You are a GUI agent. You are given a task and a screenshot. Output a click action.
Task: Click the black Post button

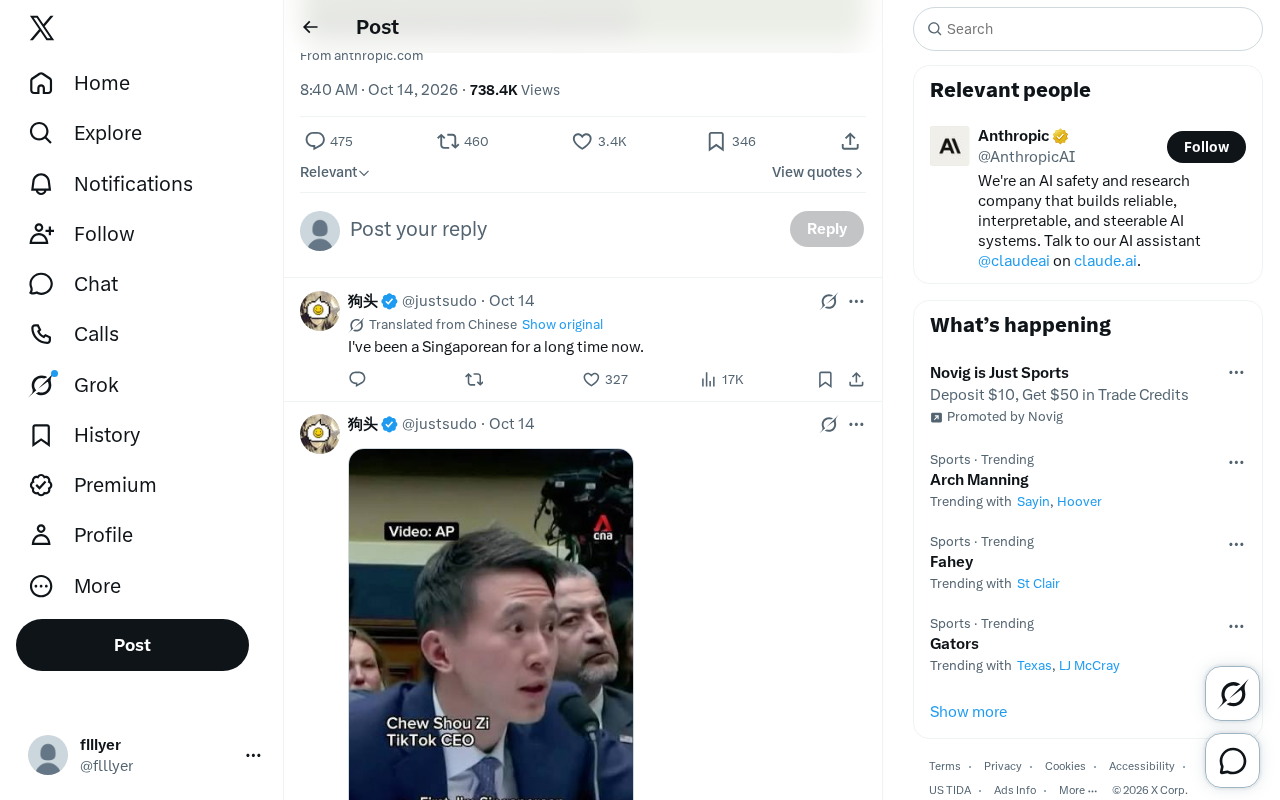click(132, 645)
